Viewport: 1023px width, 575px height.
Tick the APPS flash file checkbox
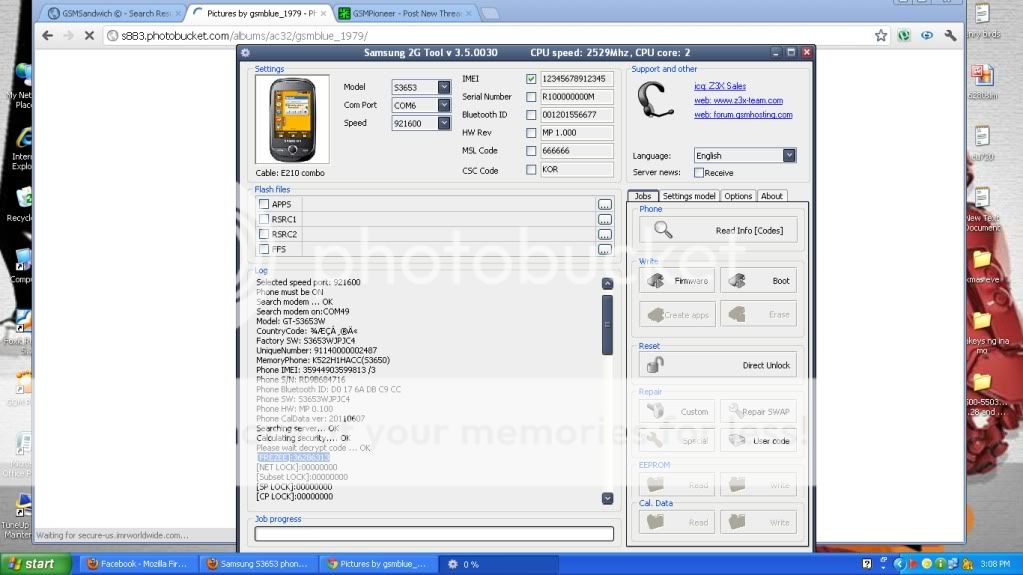(264, 204)
